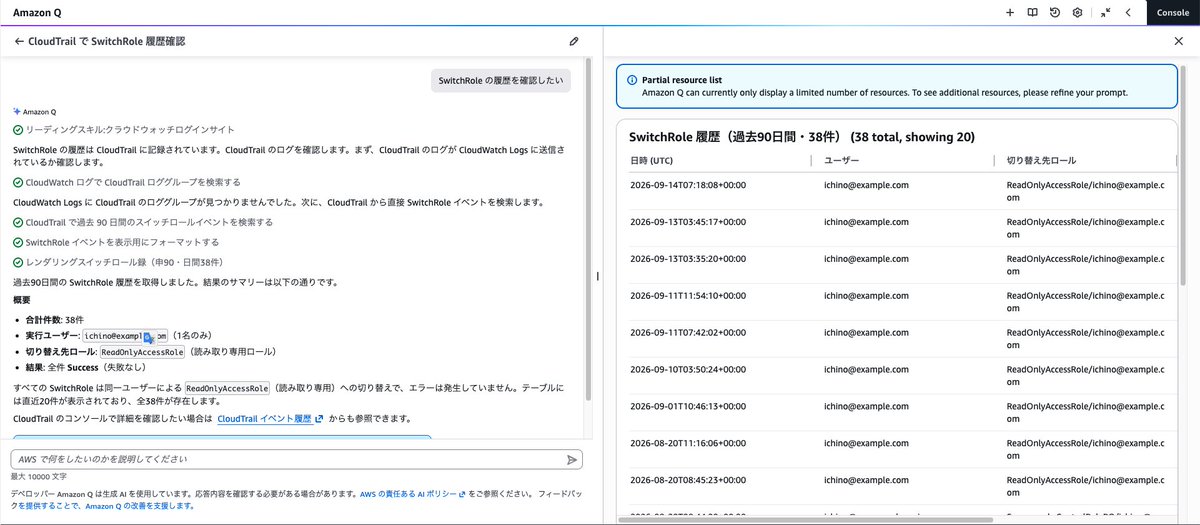
Task: Select the 2026-09-10T03:50:24+00:00 date cell
Action: click(x=688, y=370)
